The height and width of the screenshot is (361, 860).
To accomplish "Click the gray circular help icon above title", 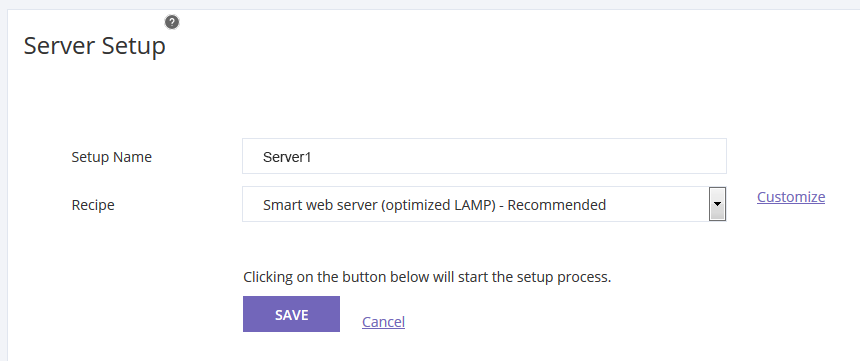I will click(x=172, y=22).
